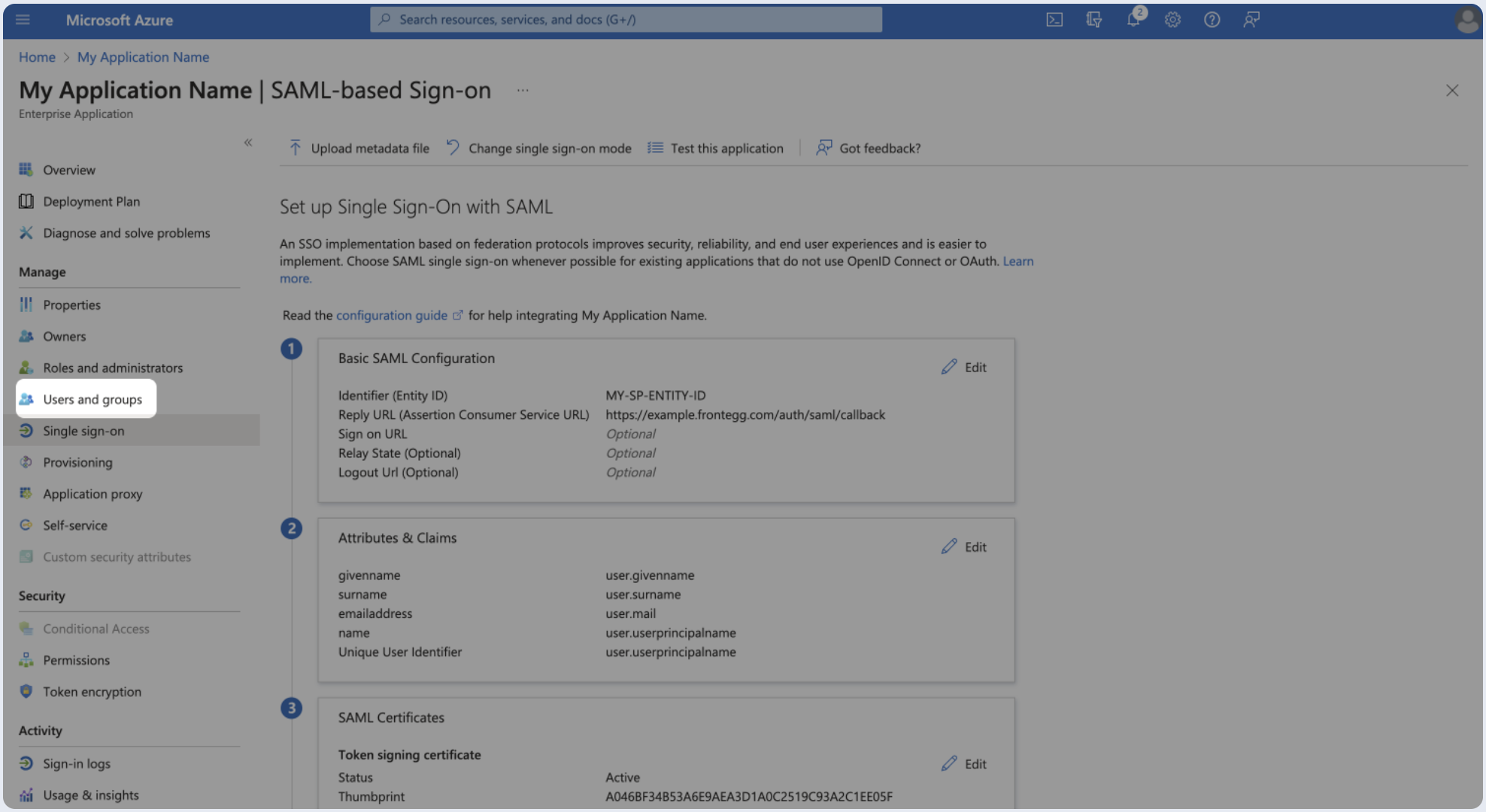The image size is (1486, 812).
Task: Click Upload metadata file
Action: (359, 148)
